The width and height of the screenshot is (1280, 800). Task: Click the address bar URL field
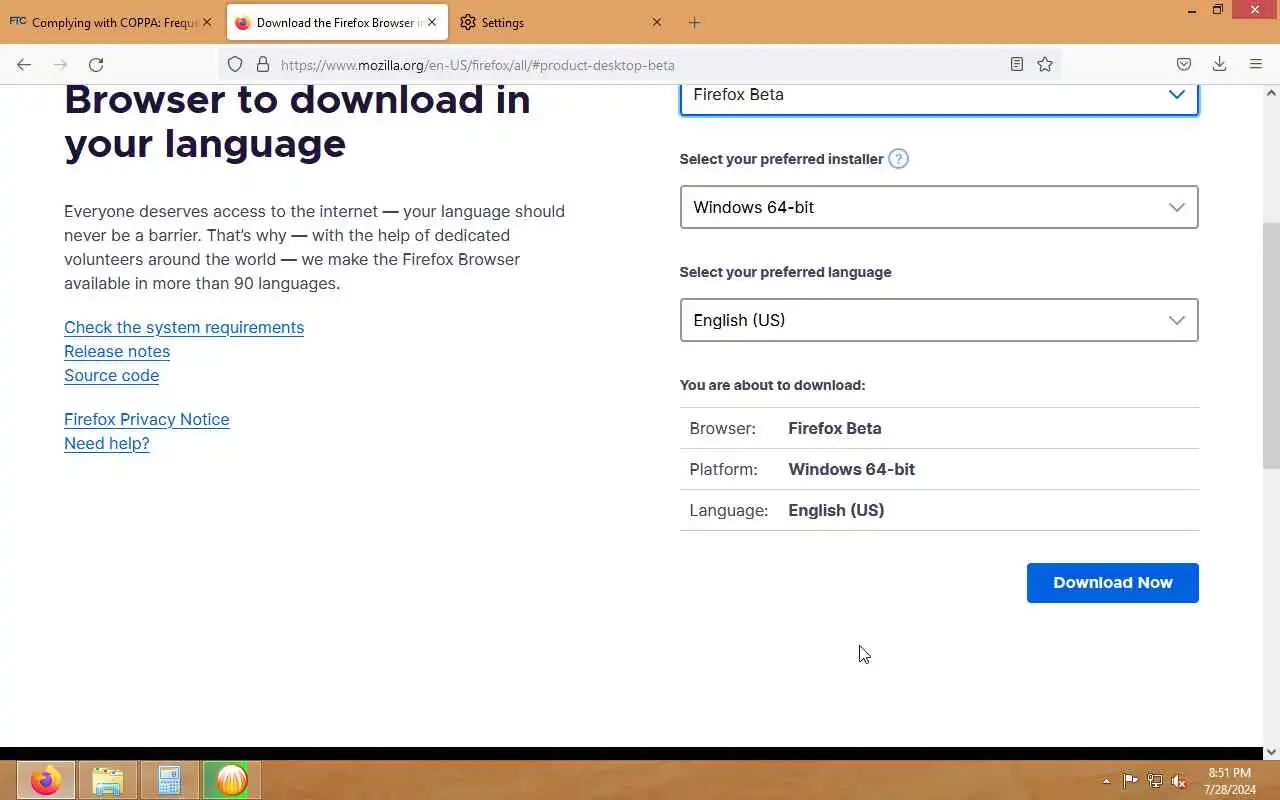(640, 64)
